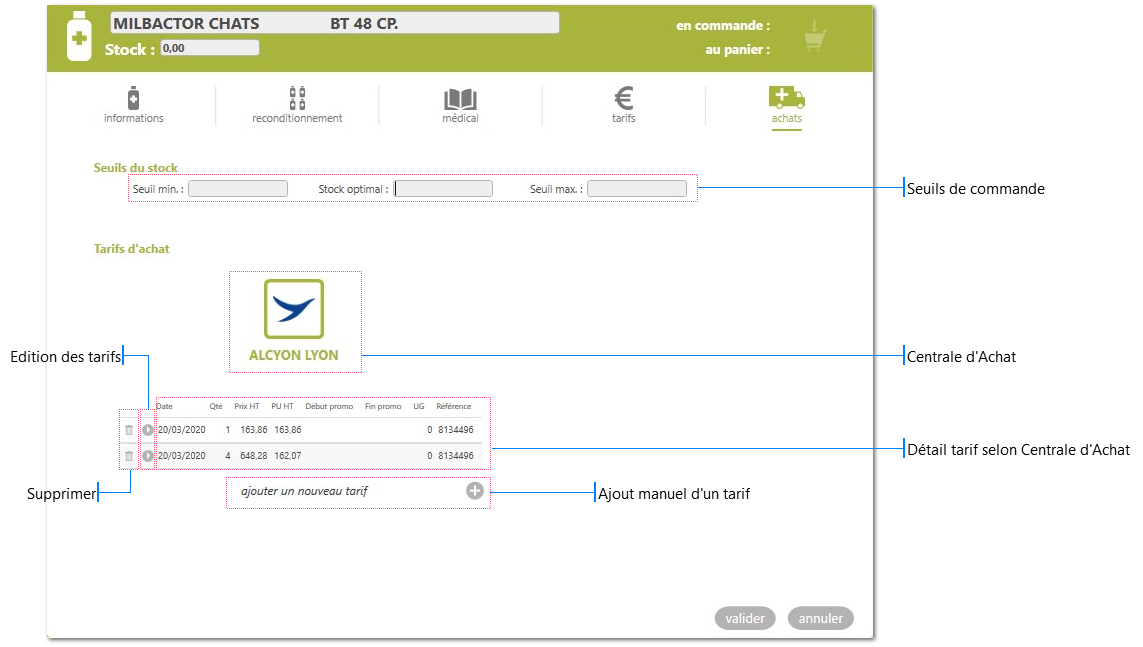
Task: Click the Prix HT column header
Action: [246, 407]
